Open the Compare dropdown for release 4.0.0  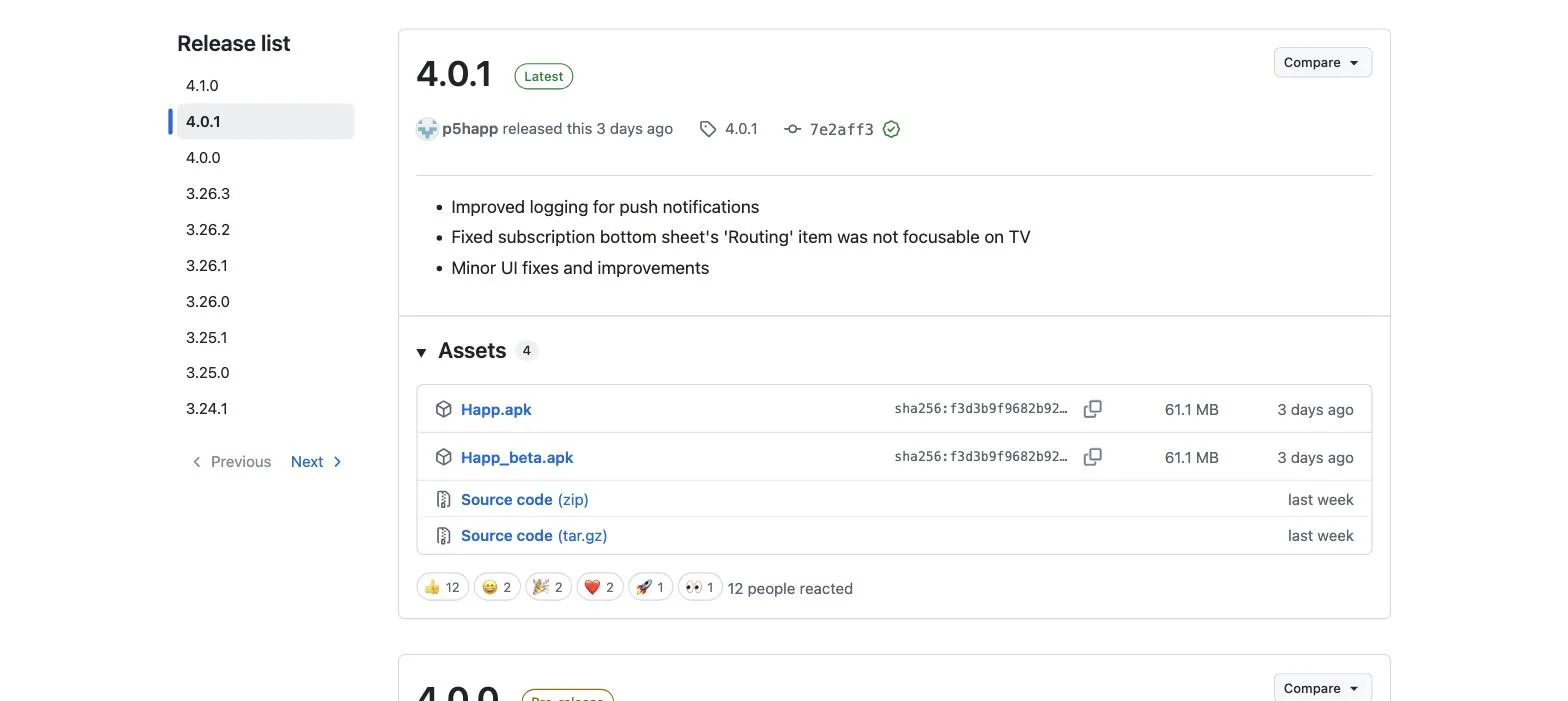pyautogui.click(x=1322, y=688)
